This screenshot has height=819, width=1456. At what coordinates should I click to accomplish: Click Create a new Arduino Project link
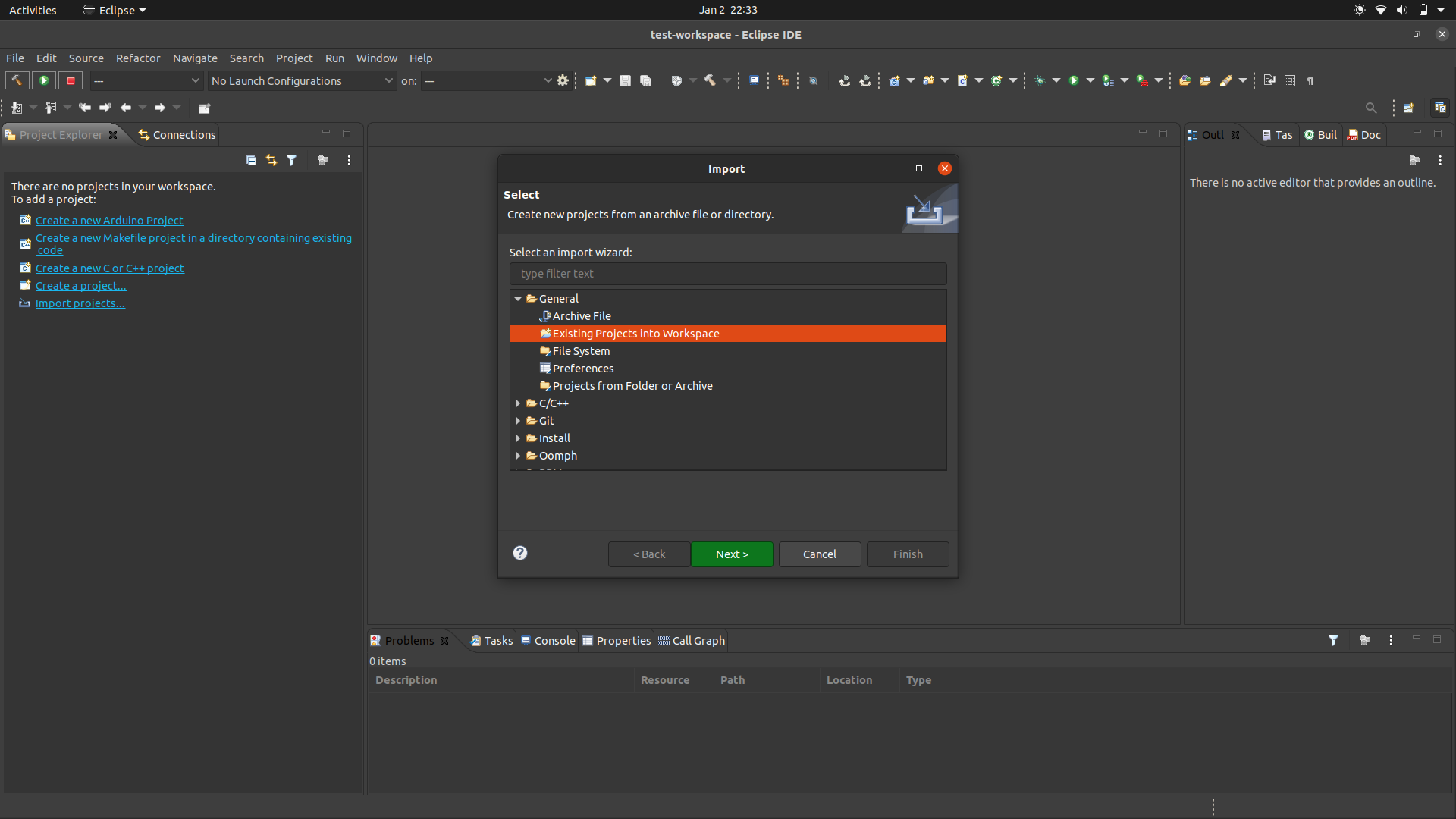point(109,221)
